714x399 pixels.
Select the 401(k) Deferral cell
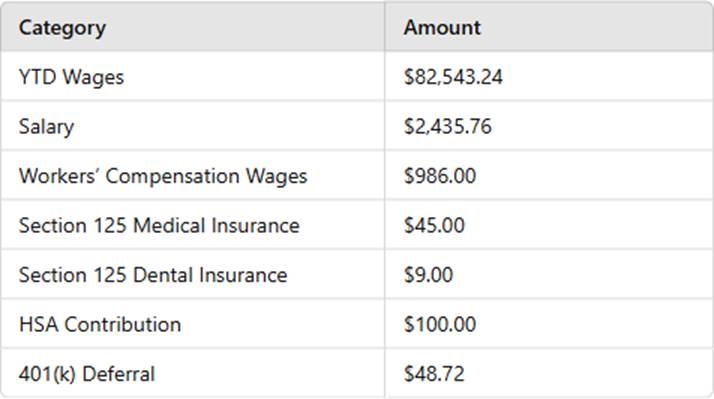[x=87, y=374]
